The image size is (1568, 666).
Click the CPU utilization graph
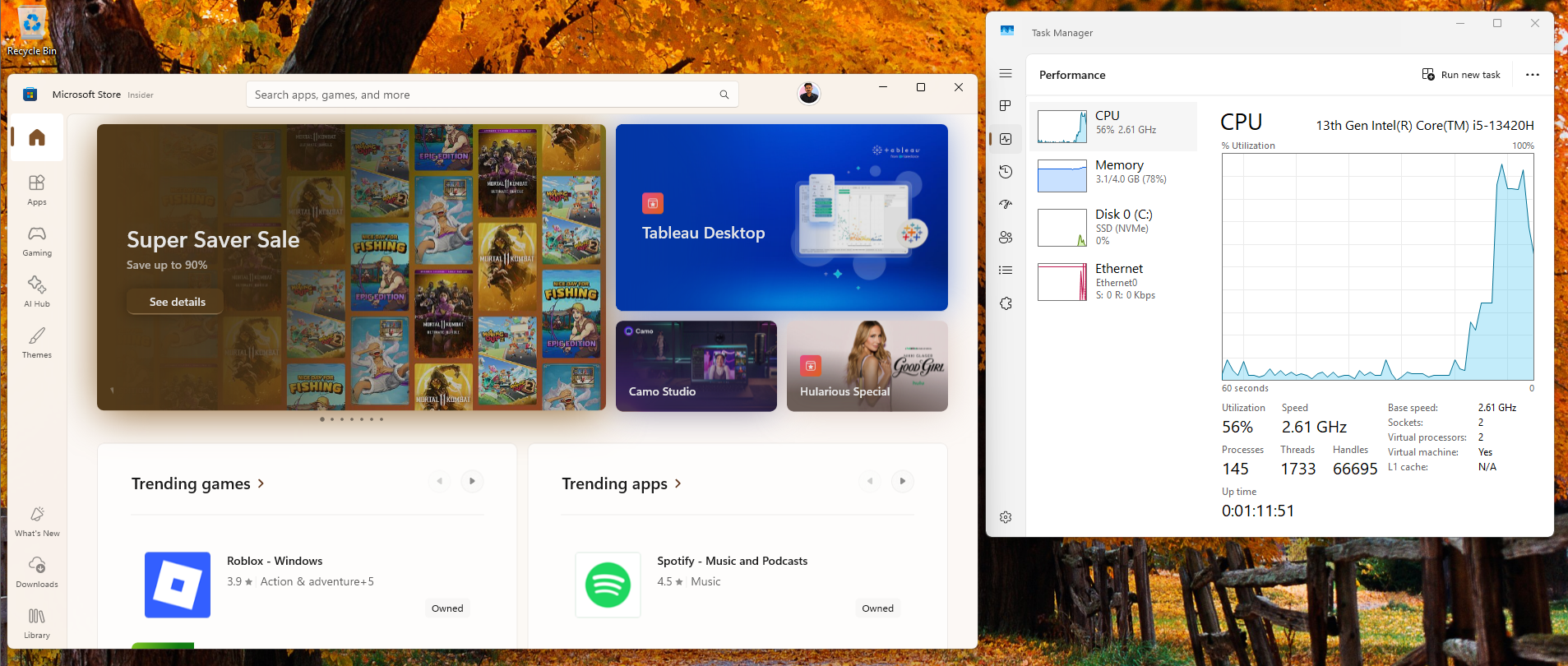coord(1378,266)
